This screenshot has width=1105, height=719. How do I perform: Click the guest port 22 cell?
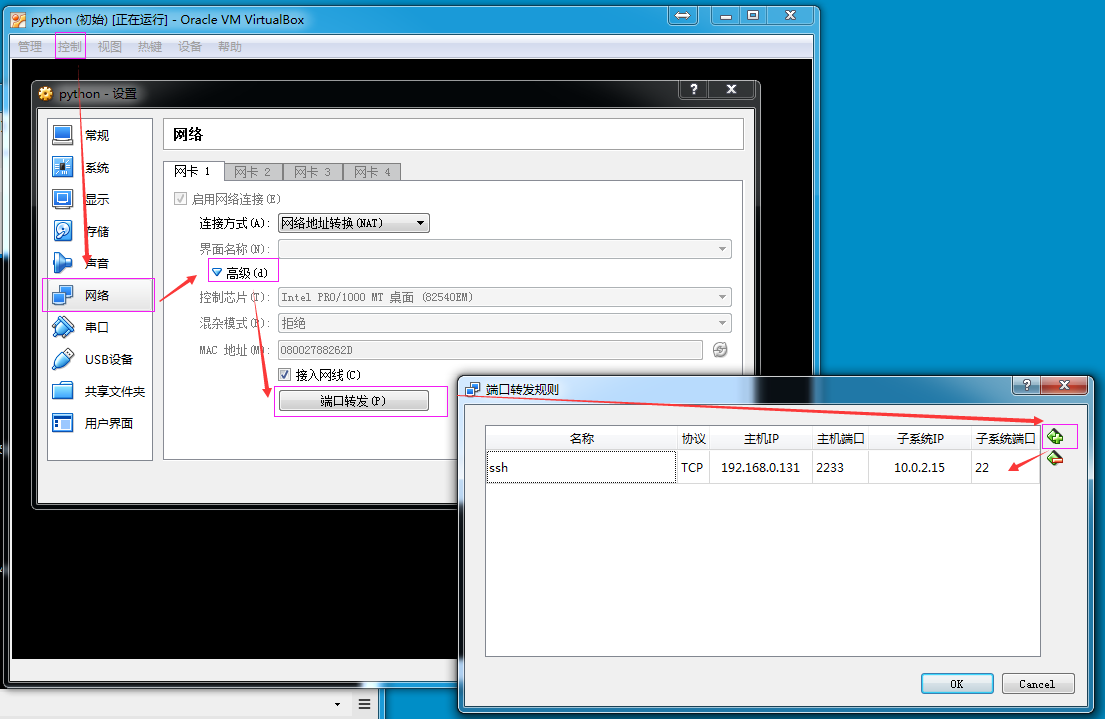1006,467
